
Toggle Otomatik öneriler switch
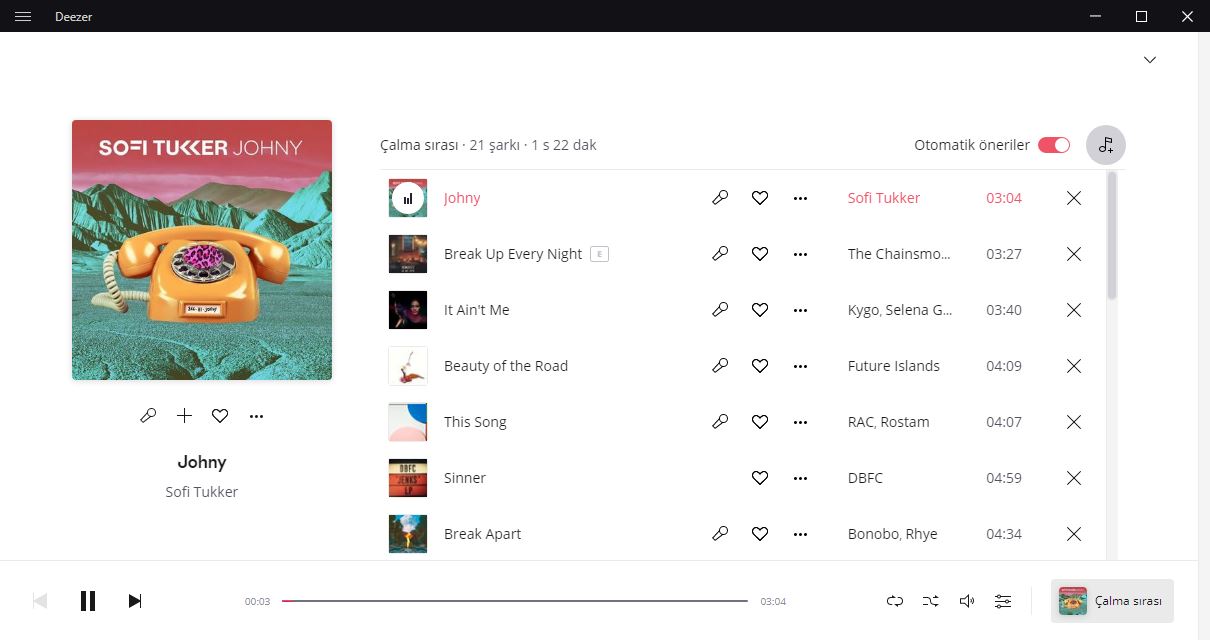(1054, 145)
